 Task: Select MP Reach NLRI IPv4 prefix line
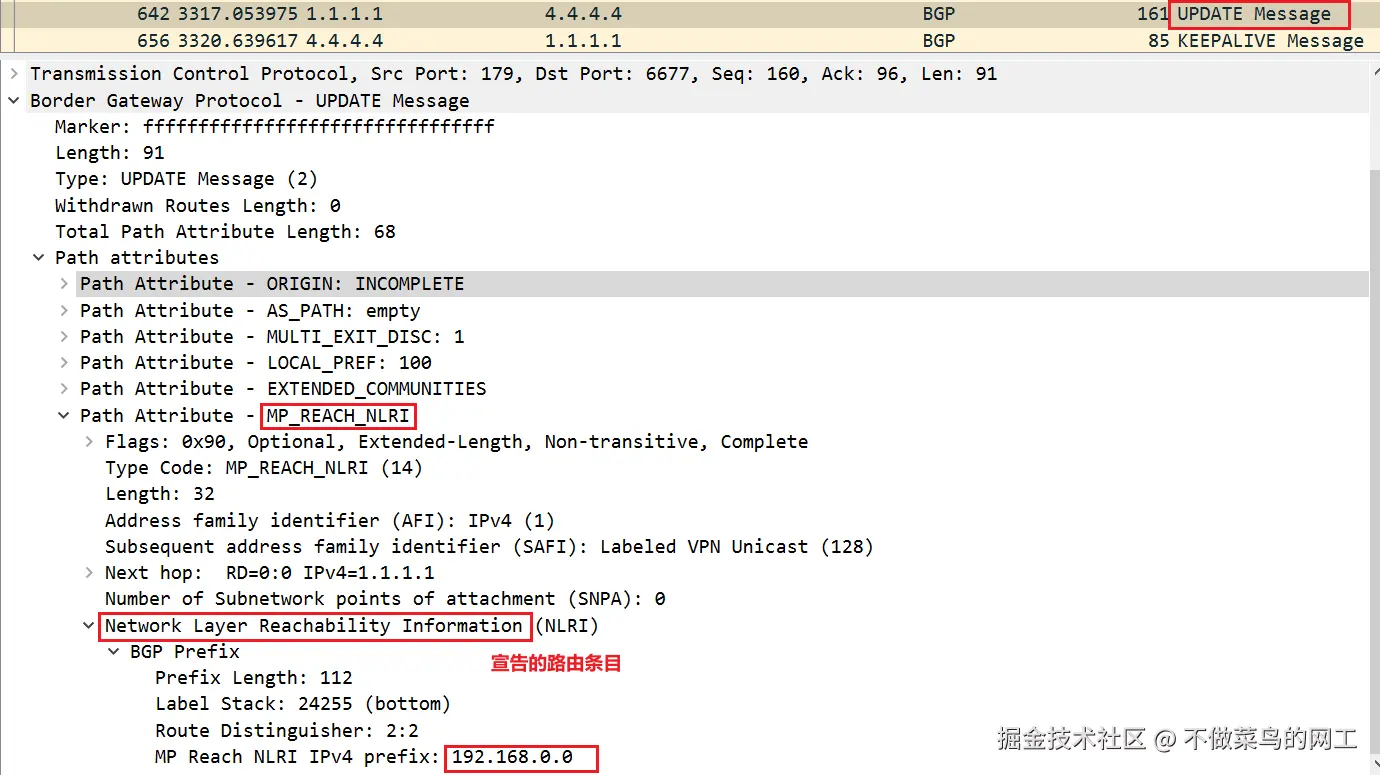[364, 757]
